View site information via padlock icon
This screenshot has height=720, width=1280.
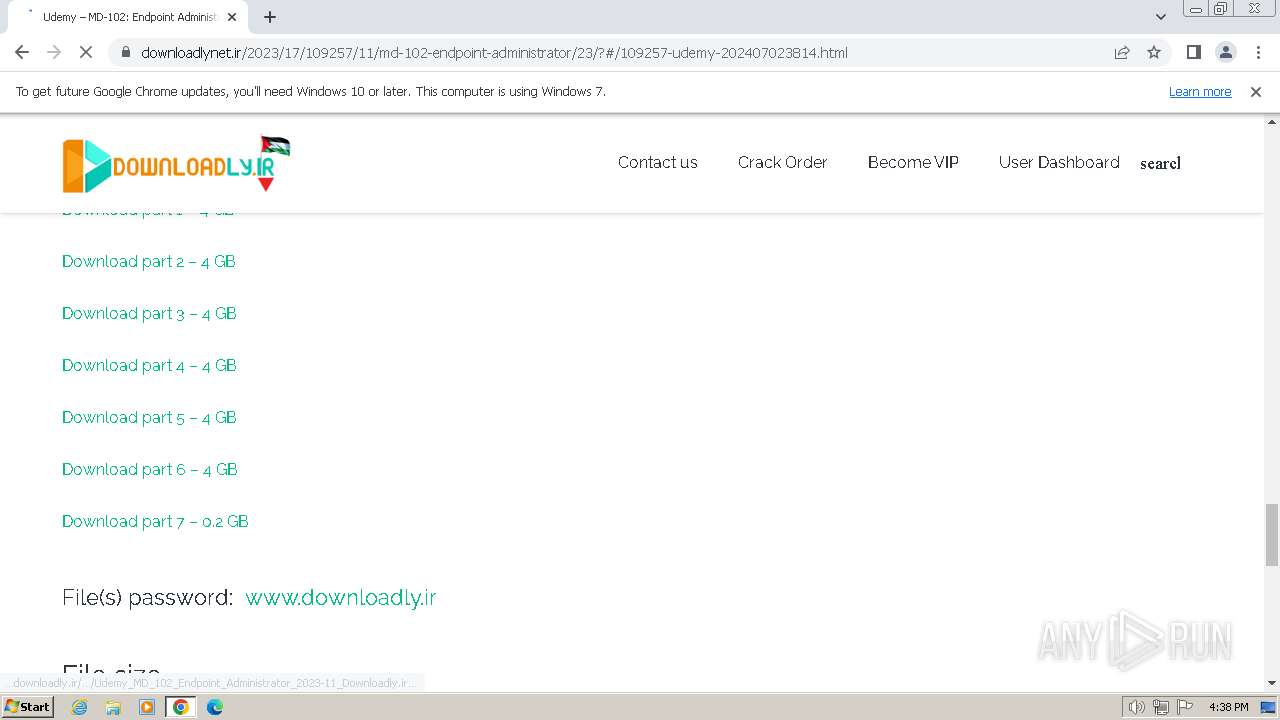point(126,52)
